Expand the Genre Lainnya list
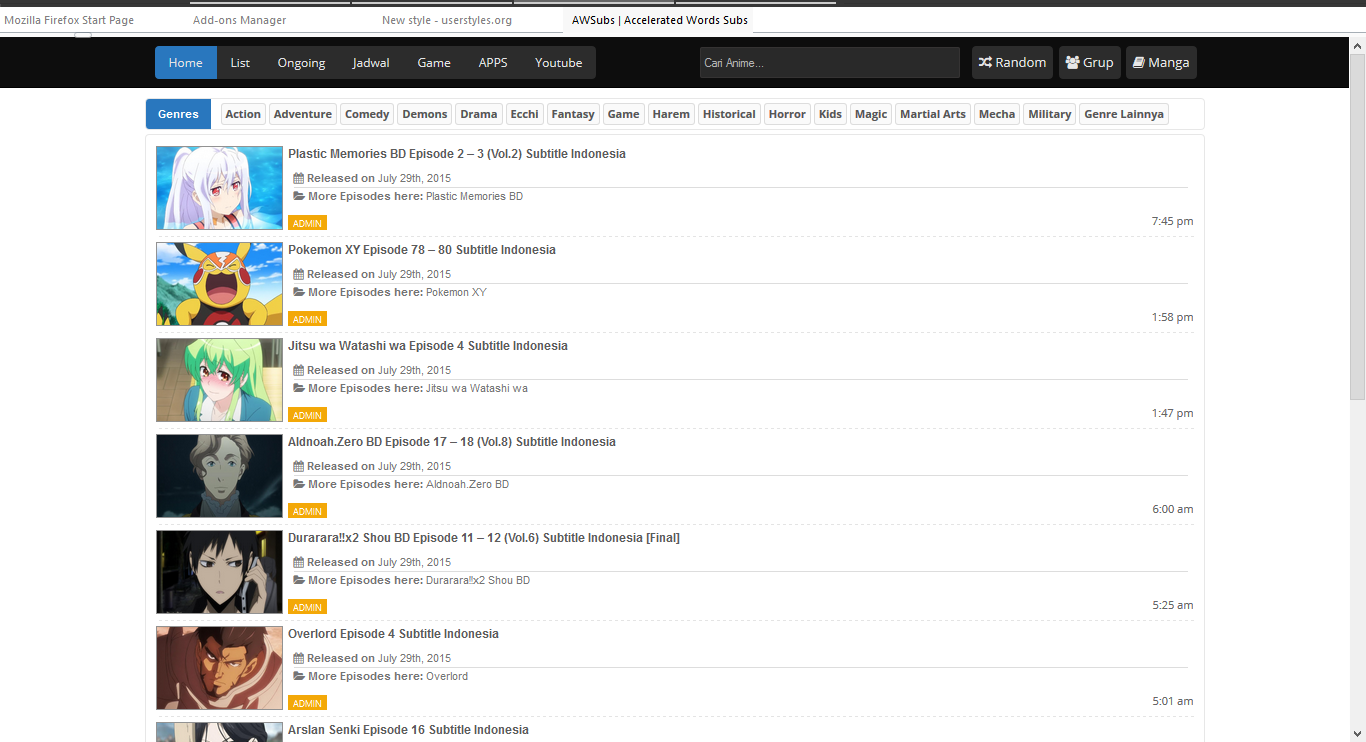 [1124, 114]
